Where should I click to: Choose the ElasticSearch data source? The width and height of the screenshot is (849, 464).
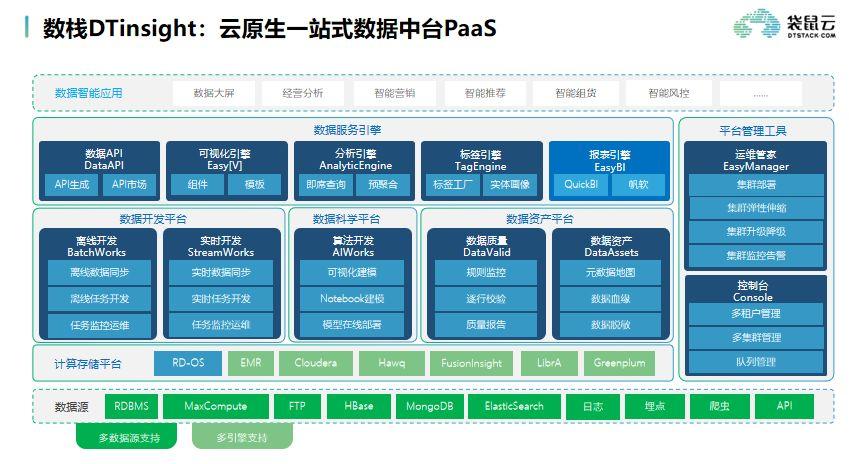point(514,406)
